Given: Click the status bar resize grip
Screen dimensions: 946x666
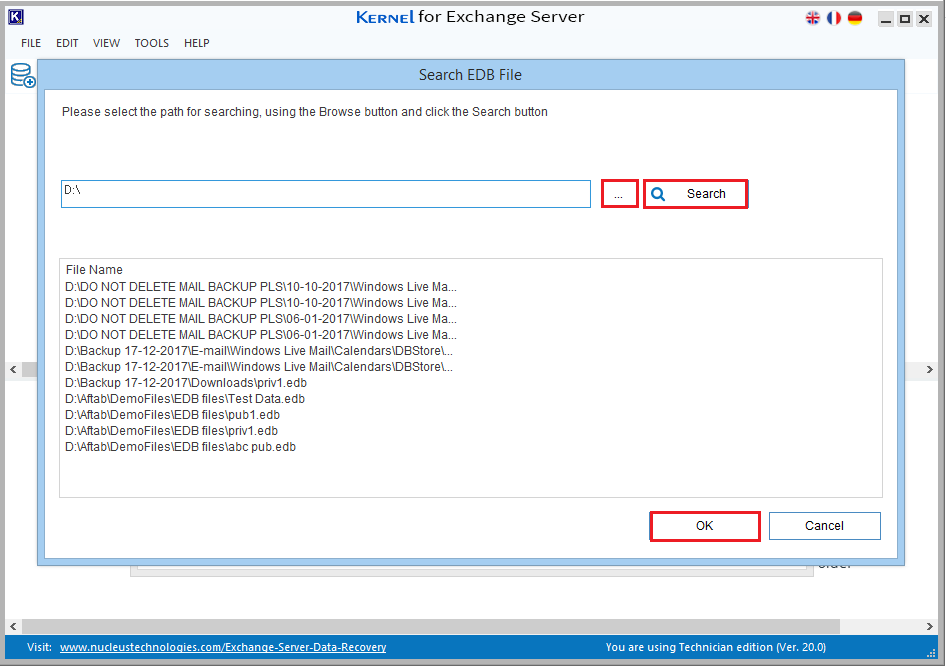Looking at the screenshot, I should pos(931,653).
